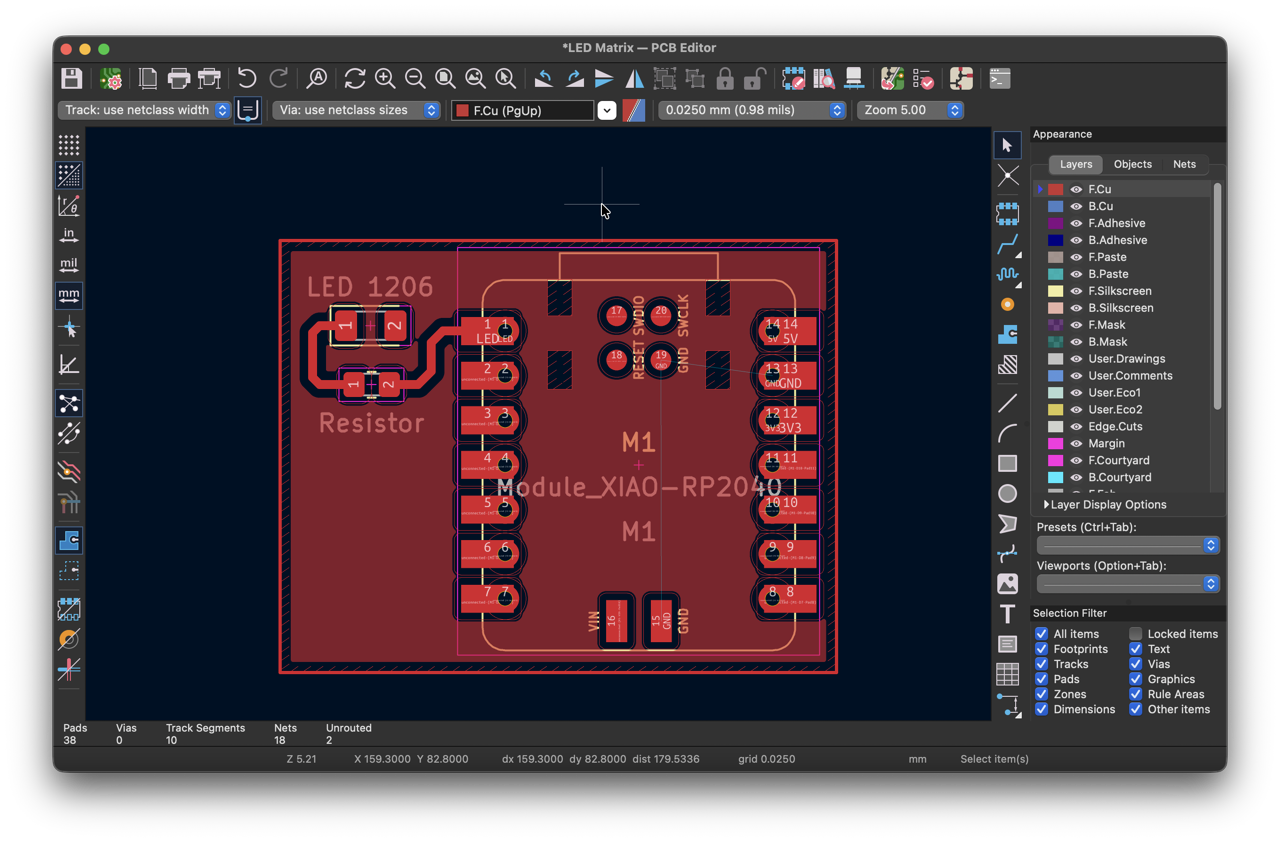Uncheck the Tracks selection filter
The height and width of the screenshot is (842, 1280).
tap(1041, 664)
